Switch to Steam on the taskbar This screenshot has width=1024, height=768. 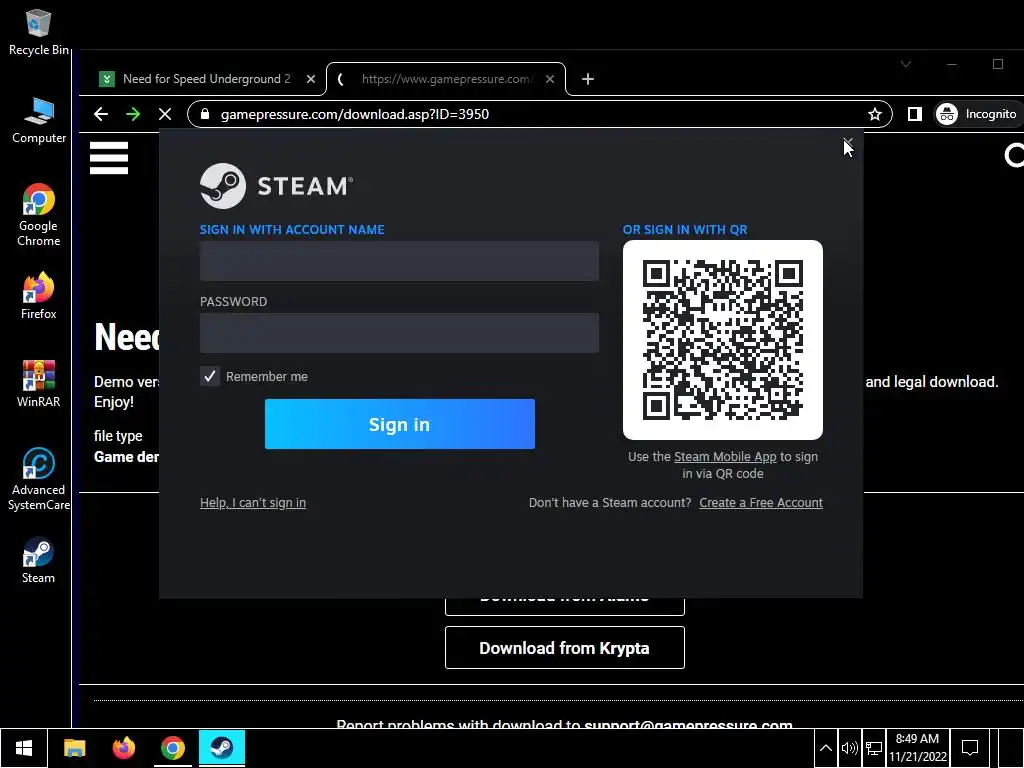(x=221, y=748)
